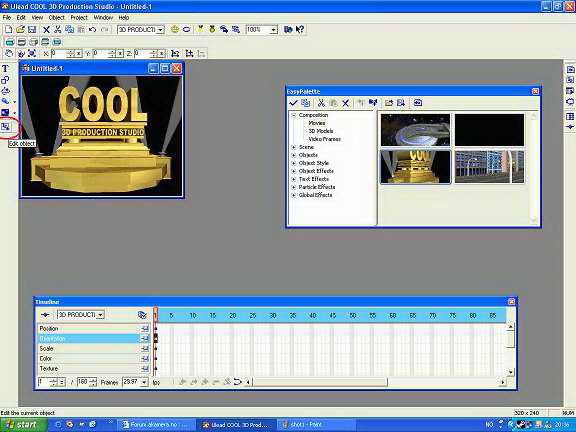Click the context Help pointer icon

pyautogui.click(x=300, y=29)
